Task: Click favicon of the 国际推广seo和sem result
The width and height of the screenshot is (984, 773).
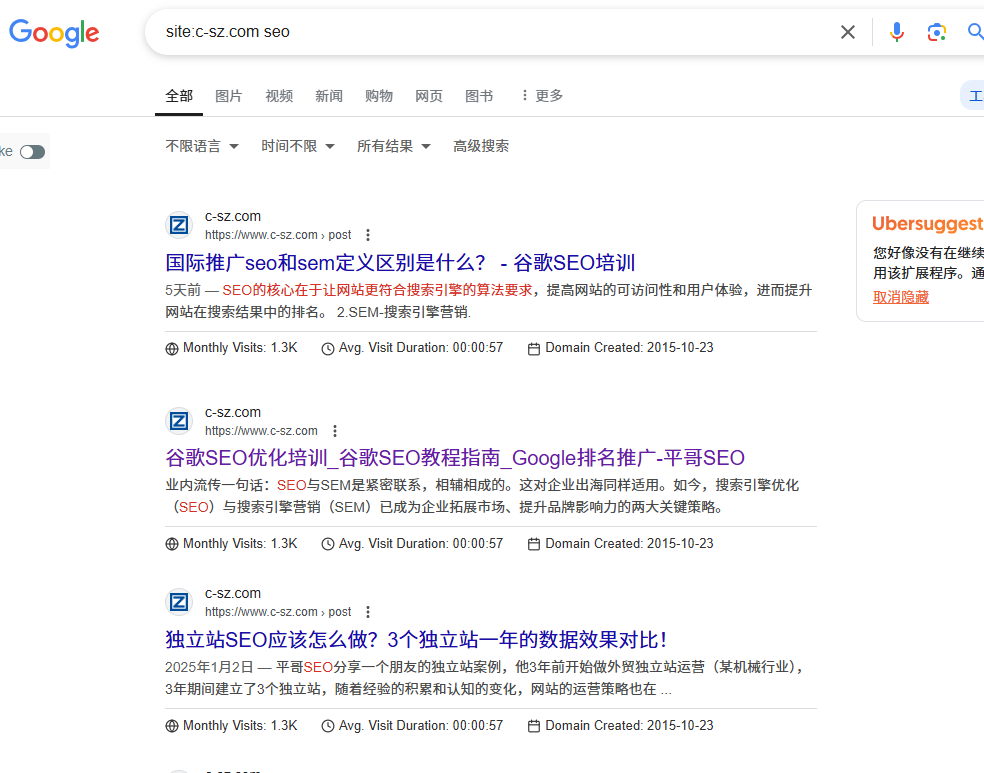Action: point(179,225)
